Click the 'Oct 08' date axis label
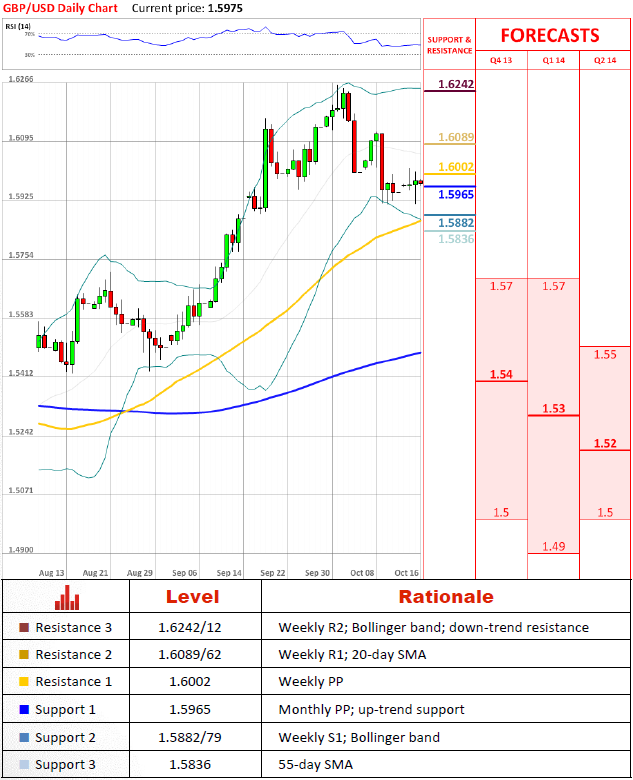The image size is (633, 780). click(x=362, y=573)
